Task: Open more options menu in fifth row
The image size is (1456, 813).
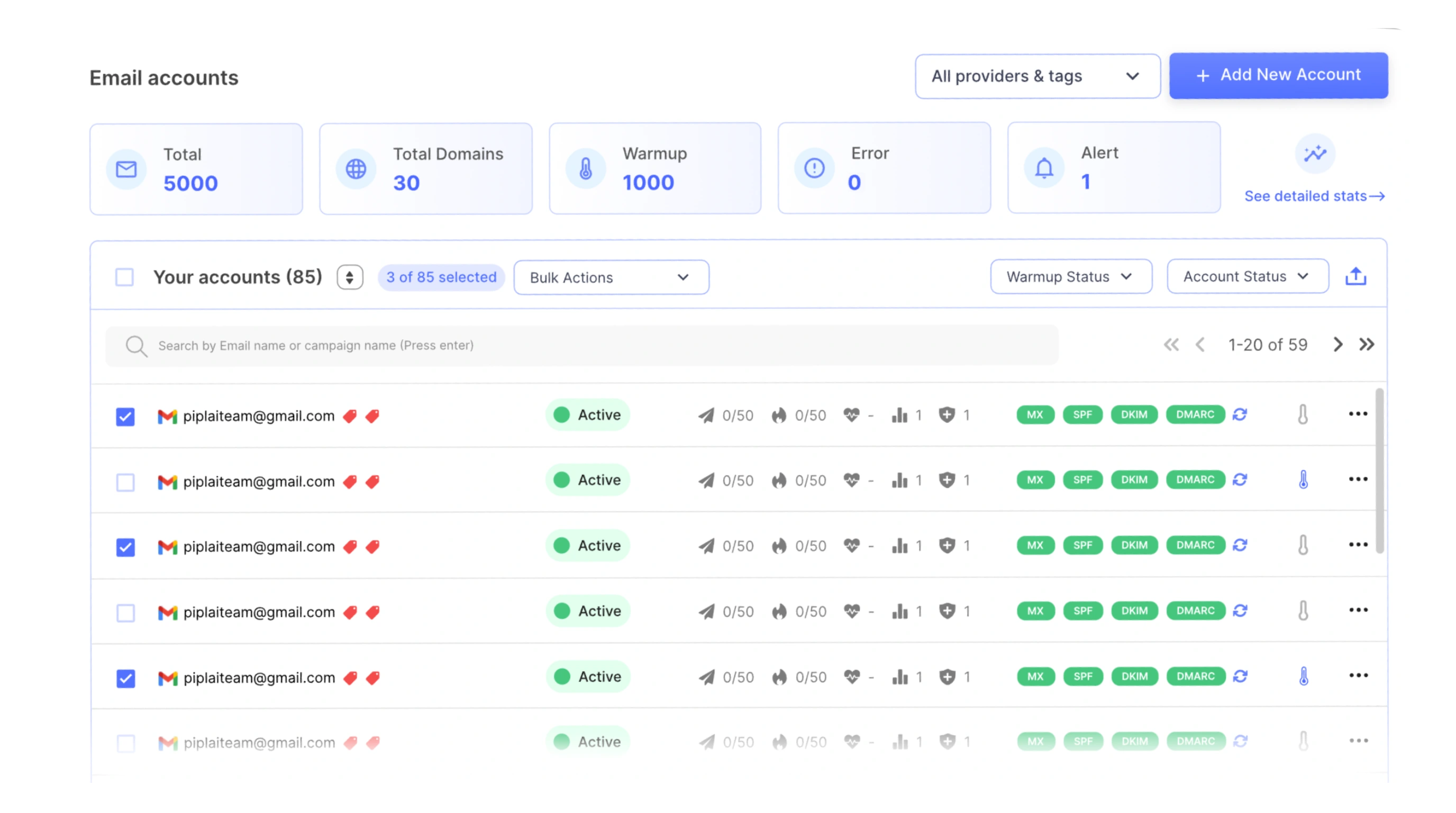Action: click(x=1358, y=675)
